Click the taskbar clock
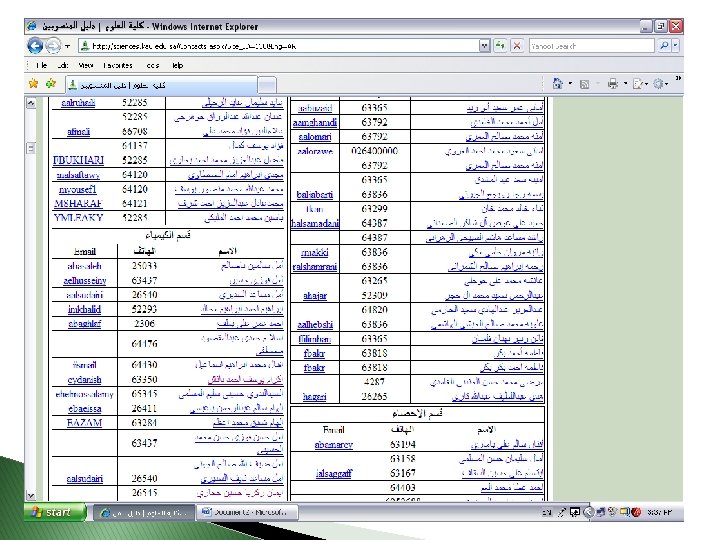Viewport: 720px width, 540px height. [659, 512]
